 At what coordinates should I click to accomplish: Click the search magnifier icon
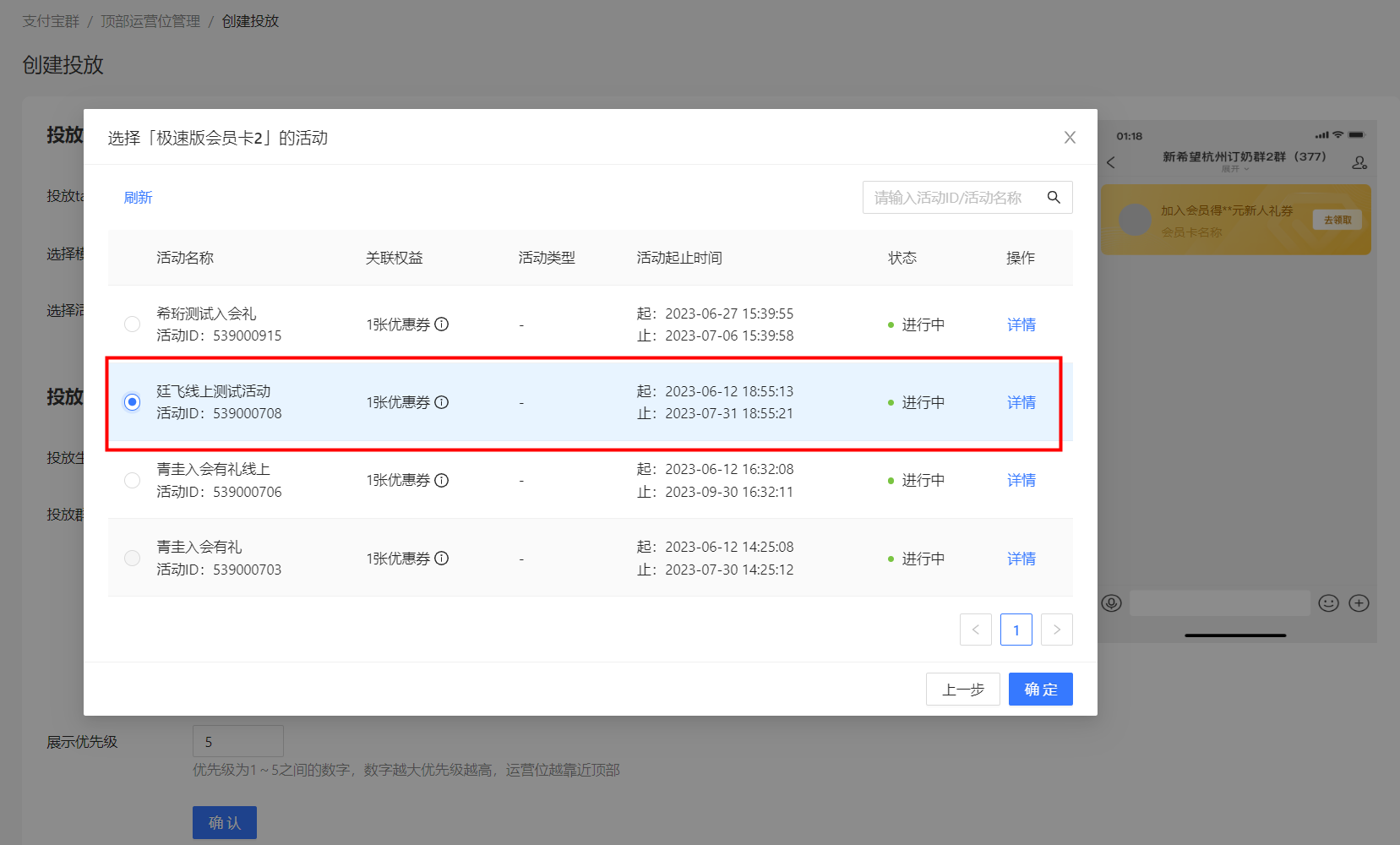(1054, 197)
